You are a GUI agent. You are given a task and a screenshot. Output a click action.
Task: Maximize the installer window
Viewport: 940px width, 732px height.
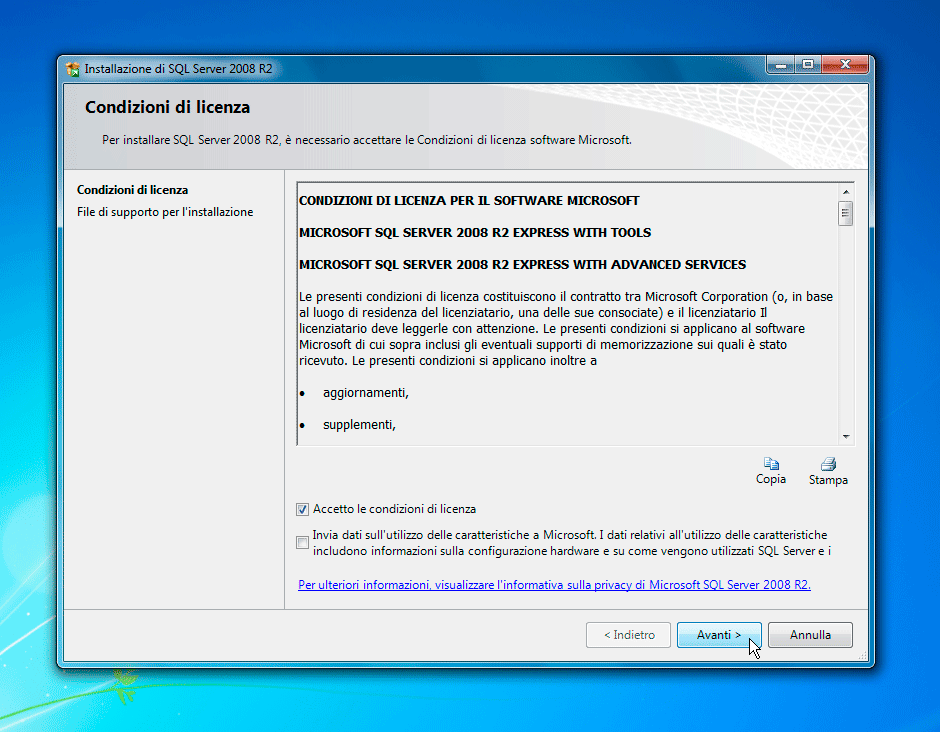click(x=808, y=65)
